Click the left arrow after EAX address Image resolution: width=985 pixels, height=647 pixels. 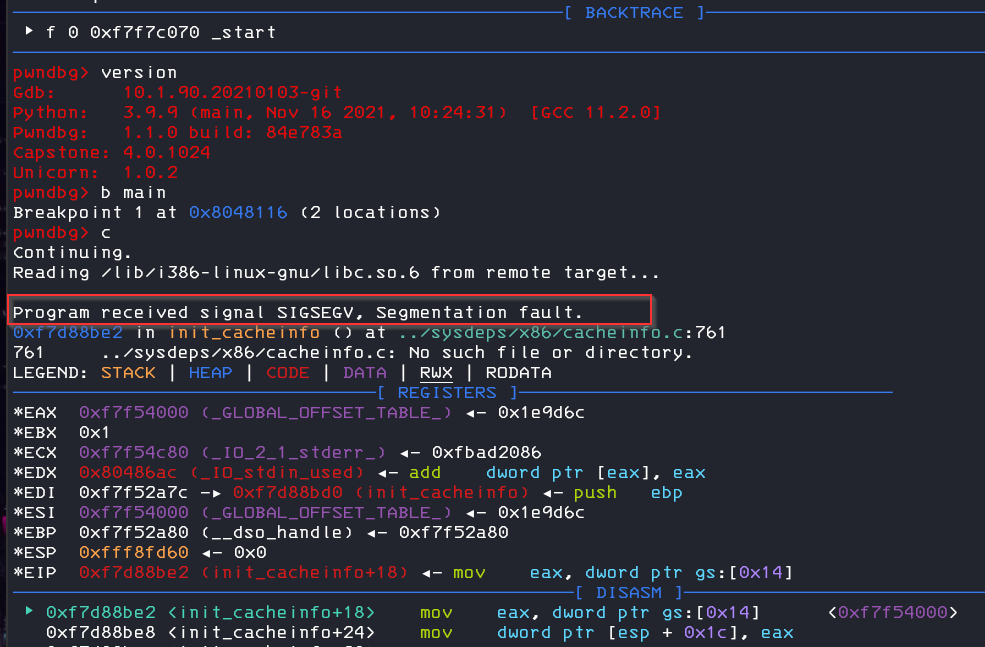coord(476,413)
